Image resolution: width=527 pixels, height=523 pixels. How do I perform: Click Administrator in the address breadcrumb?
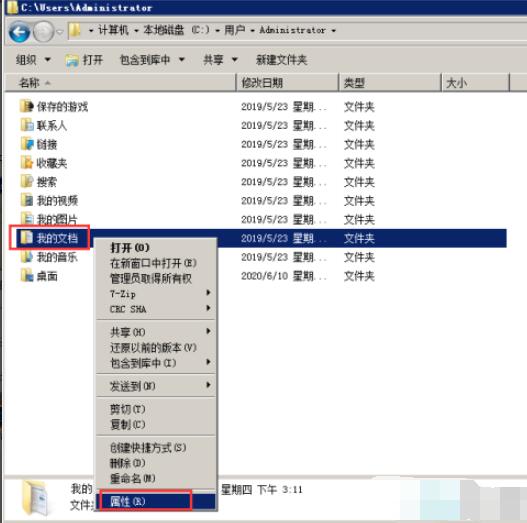tap(292, 30)
